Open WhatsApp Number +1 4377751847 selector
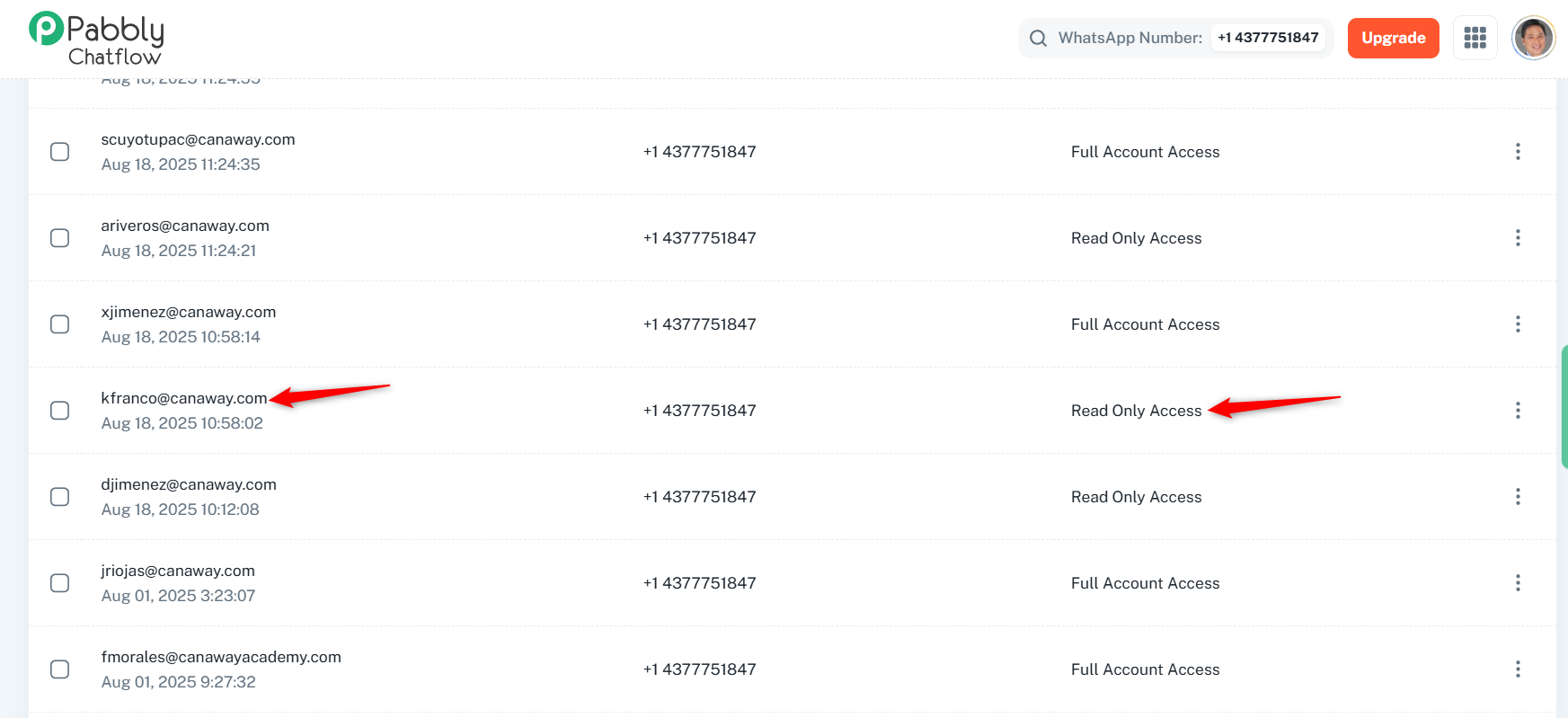Viewport: 1568px width, 718px height. (x=1267, y=38)
